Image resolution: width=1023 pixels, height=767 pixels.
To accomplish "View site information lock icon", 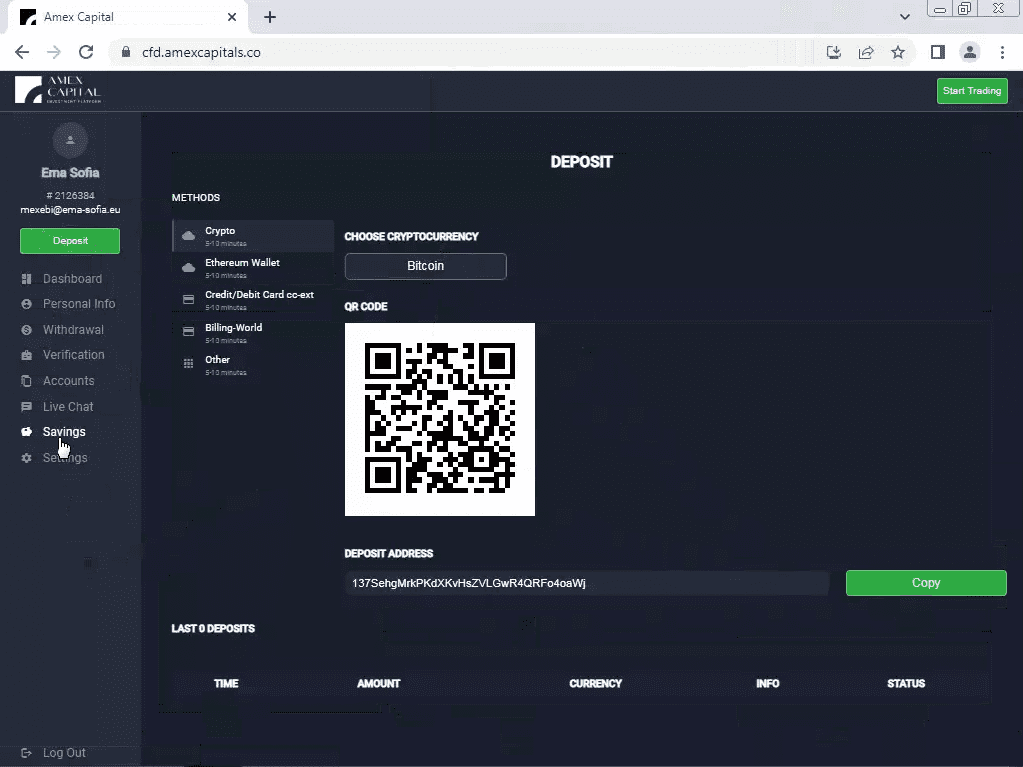I will point(126,52).
